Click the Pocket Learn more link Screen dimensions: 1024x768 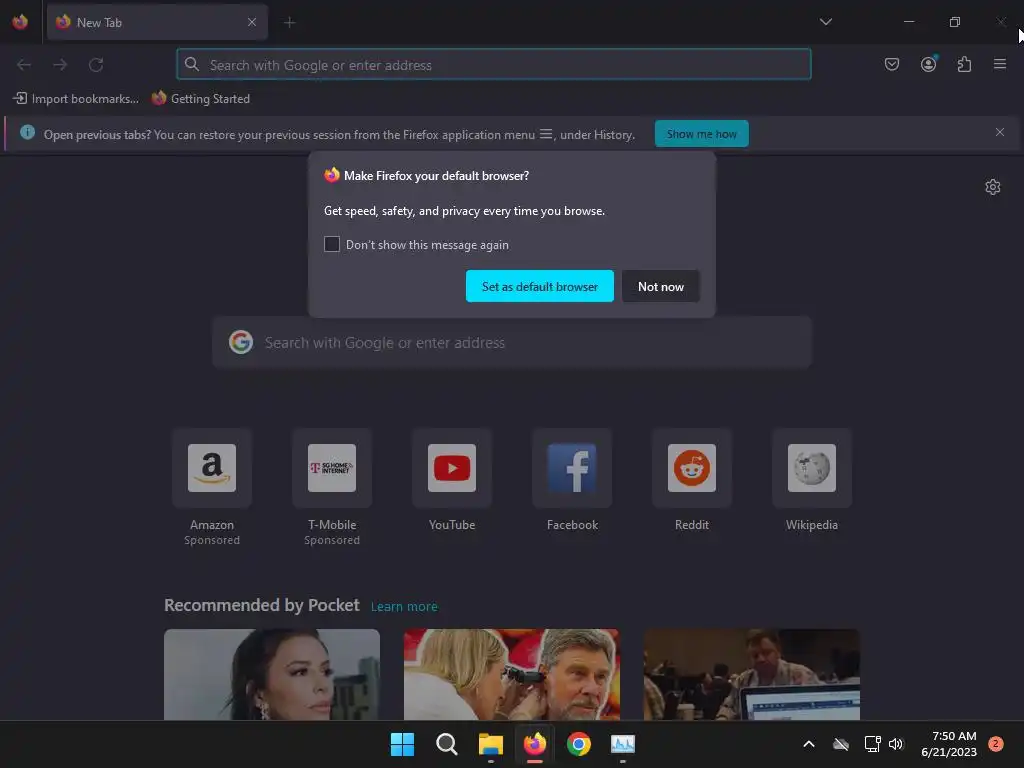point(404,607)
